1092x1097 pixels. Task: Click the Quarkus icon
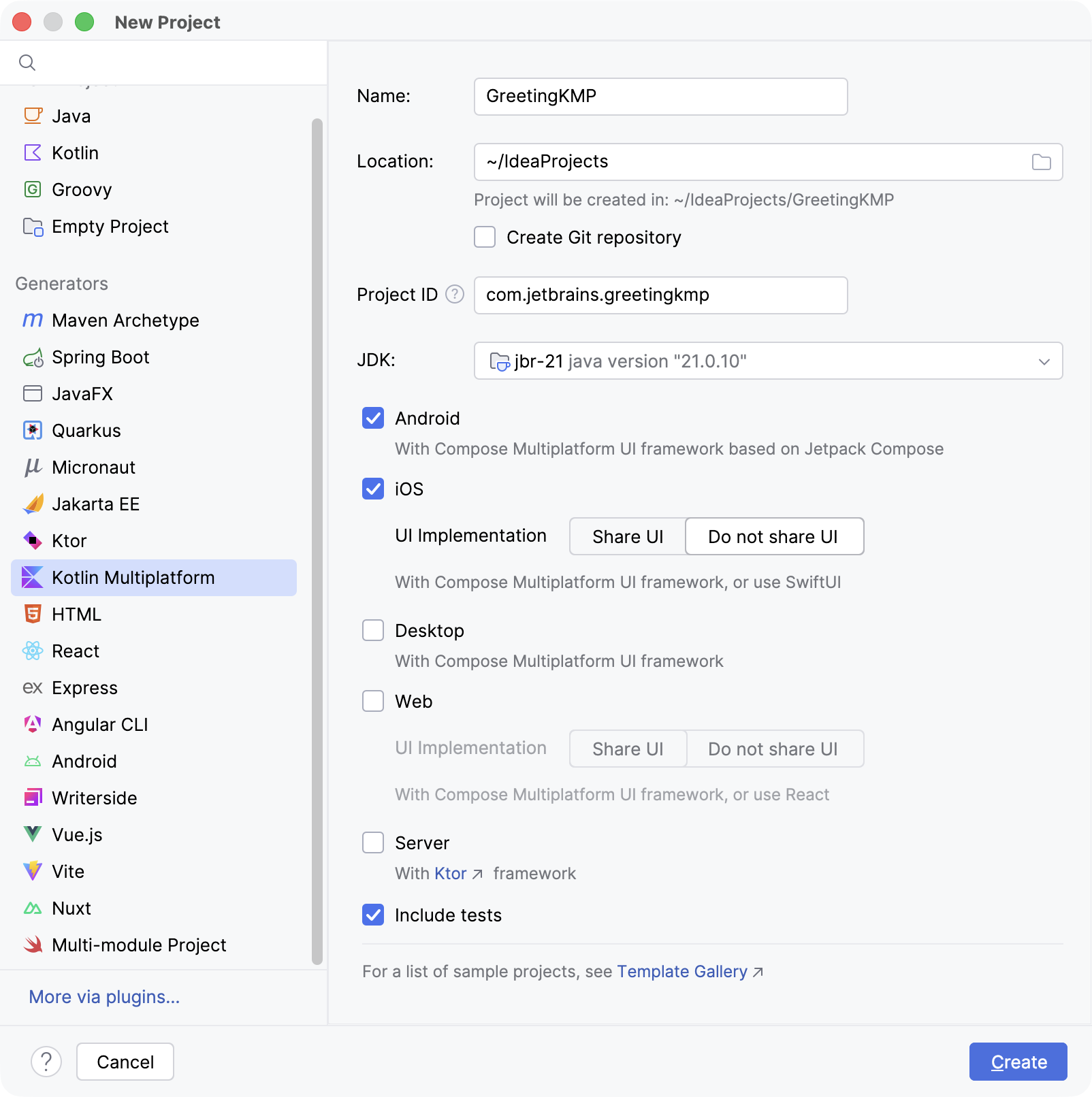pos(33,430)
